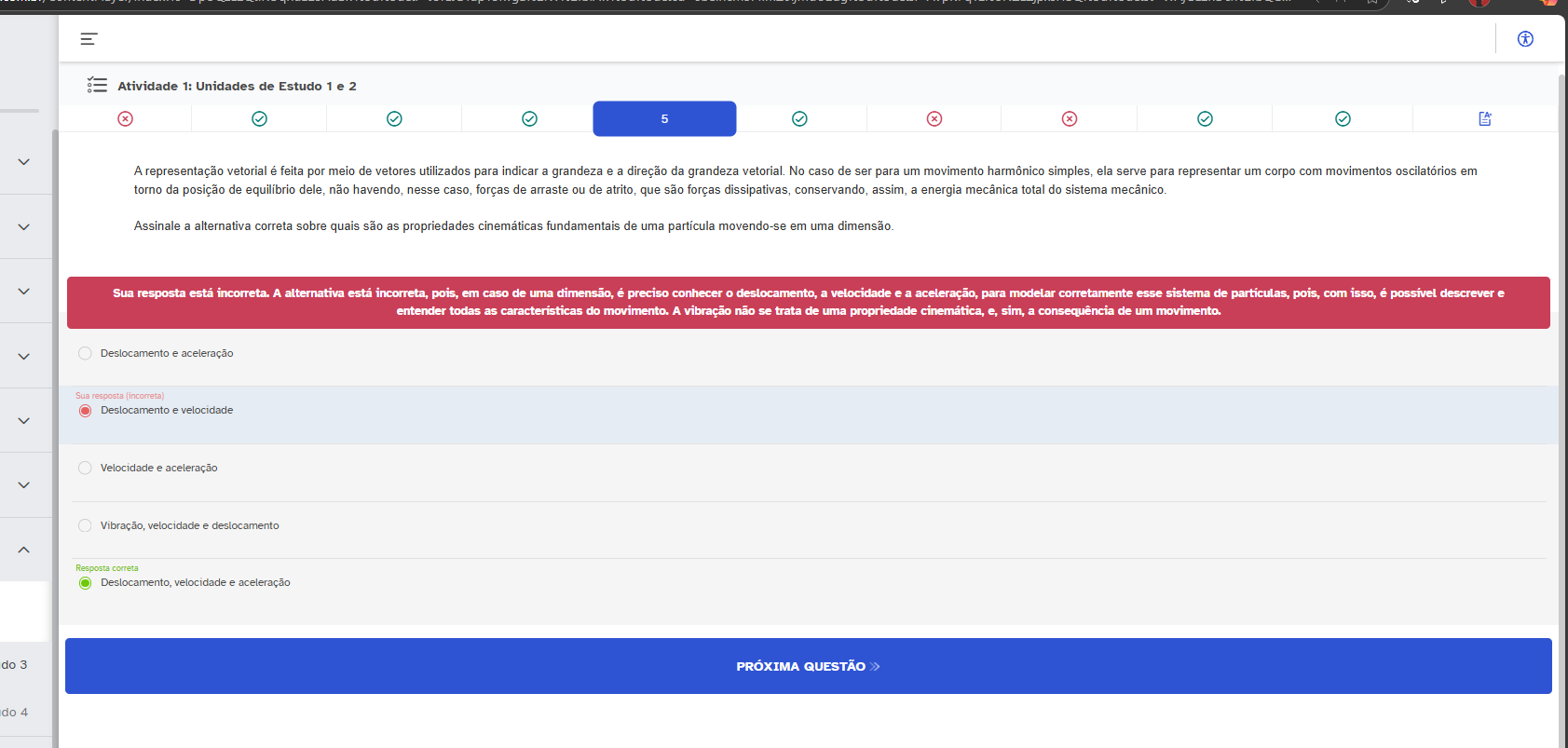Click the activity list icon beside the title
The height and width of the screenshot is (748, 1568).
click(x=97, y=86)
